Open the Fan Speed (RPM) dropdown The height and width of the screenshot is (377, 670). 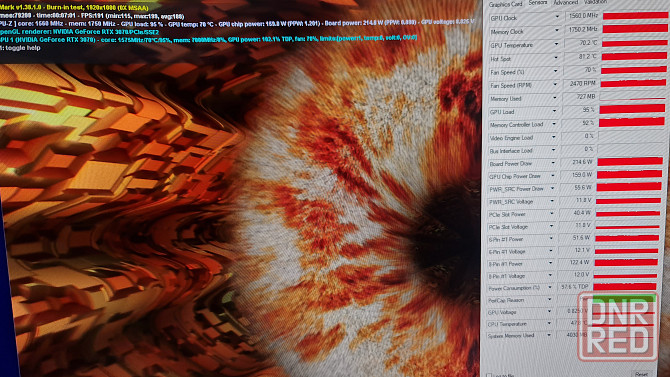tap(555, 85)
